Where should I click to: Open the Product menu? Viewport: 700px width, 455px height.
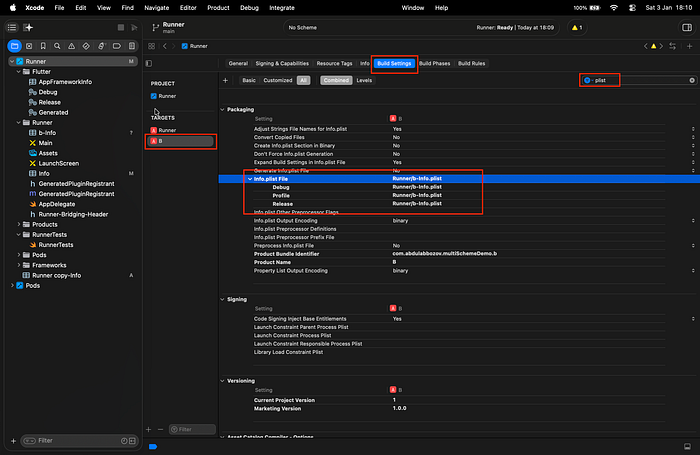[218, 8]
